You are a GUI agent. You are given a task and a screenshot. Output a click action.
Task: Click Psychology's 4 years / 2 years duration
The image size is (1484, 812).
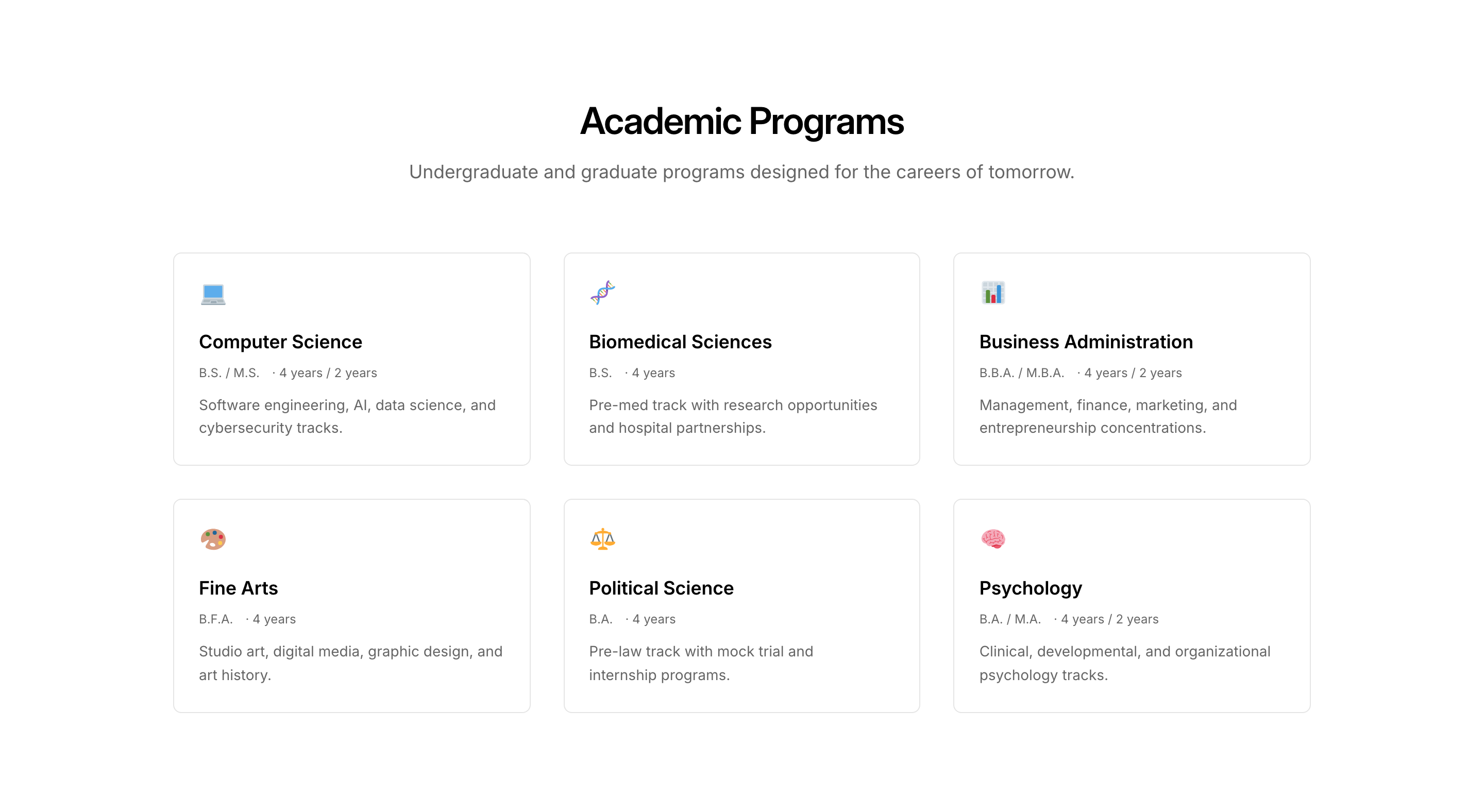pyautogui.click(x=1109, y=619)
